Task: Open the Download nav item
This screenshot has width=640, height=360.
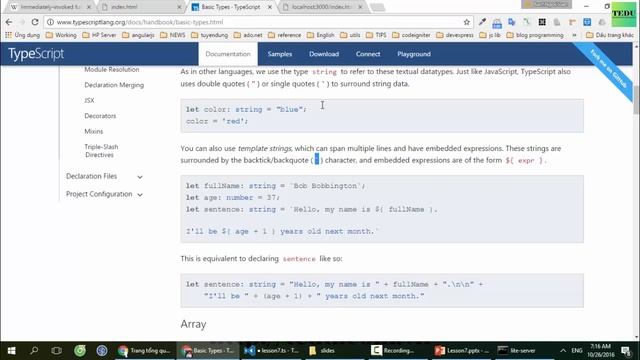Action: [x=324, y=54]
